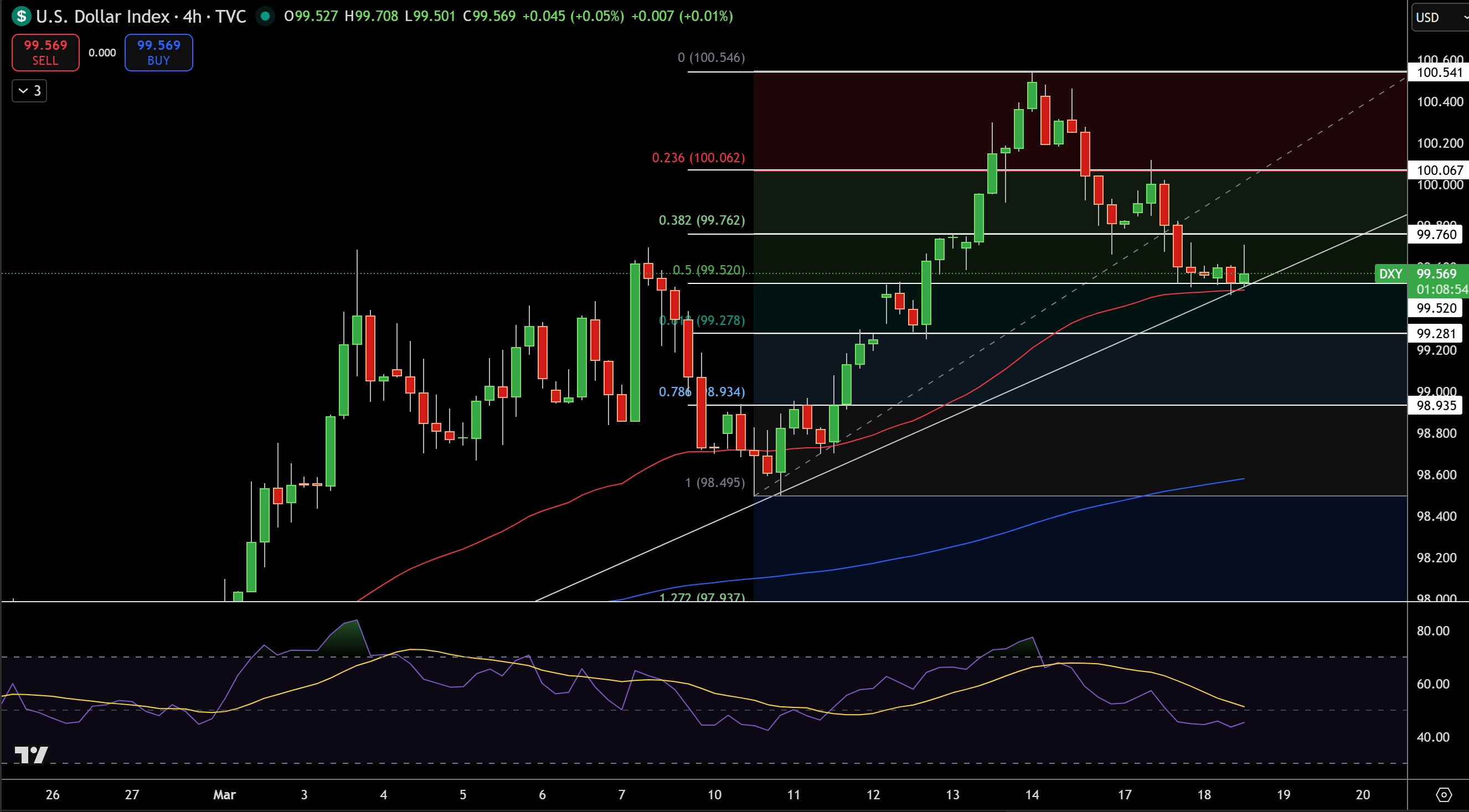
Task: Click the green DXY price tag
Action: (1390, 273)
